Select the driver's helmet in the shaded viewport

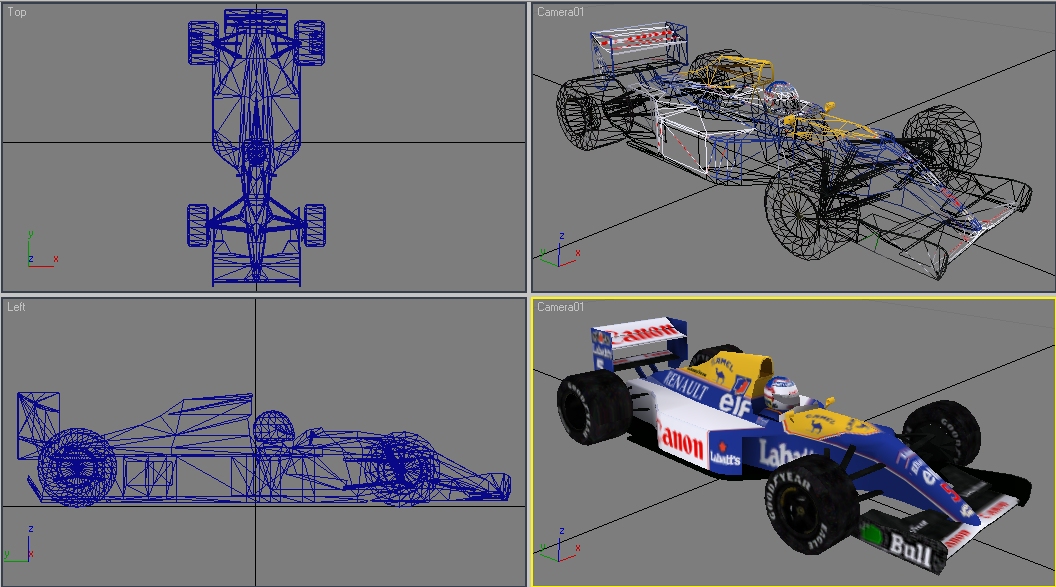[781, 394]
